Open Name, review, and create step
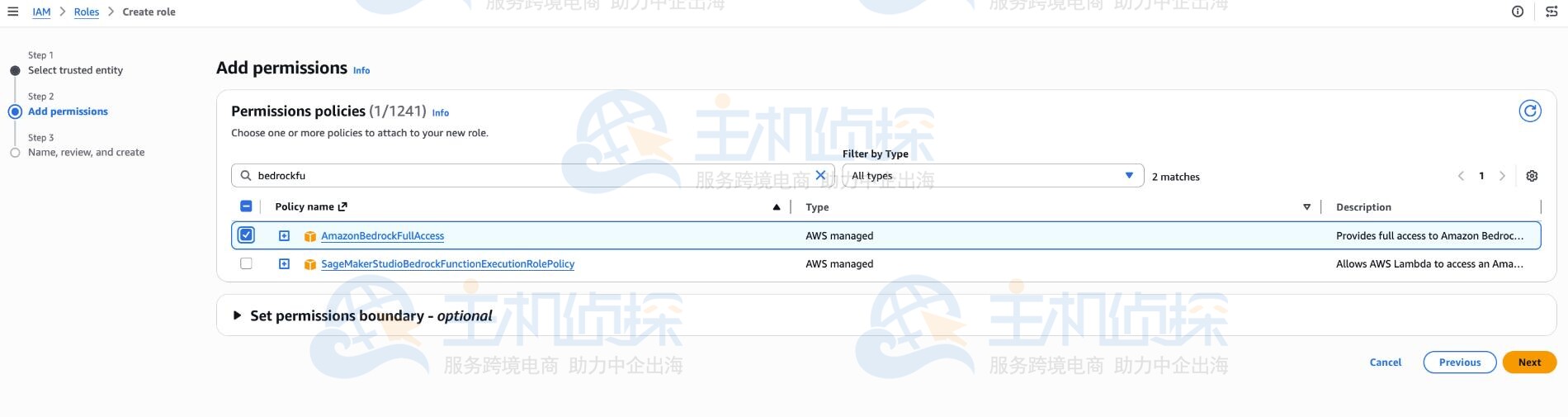This screenshot has width=1568, height=417. [x=86, y=153]
